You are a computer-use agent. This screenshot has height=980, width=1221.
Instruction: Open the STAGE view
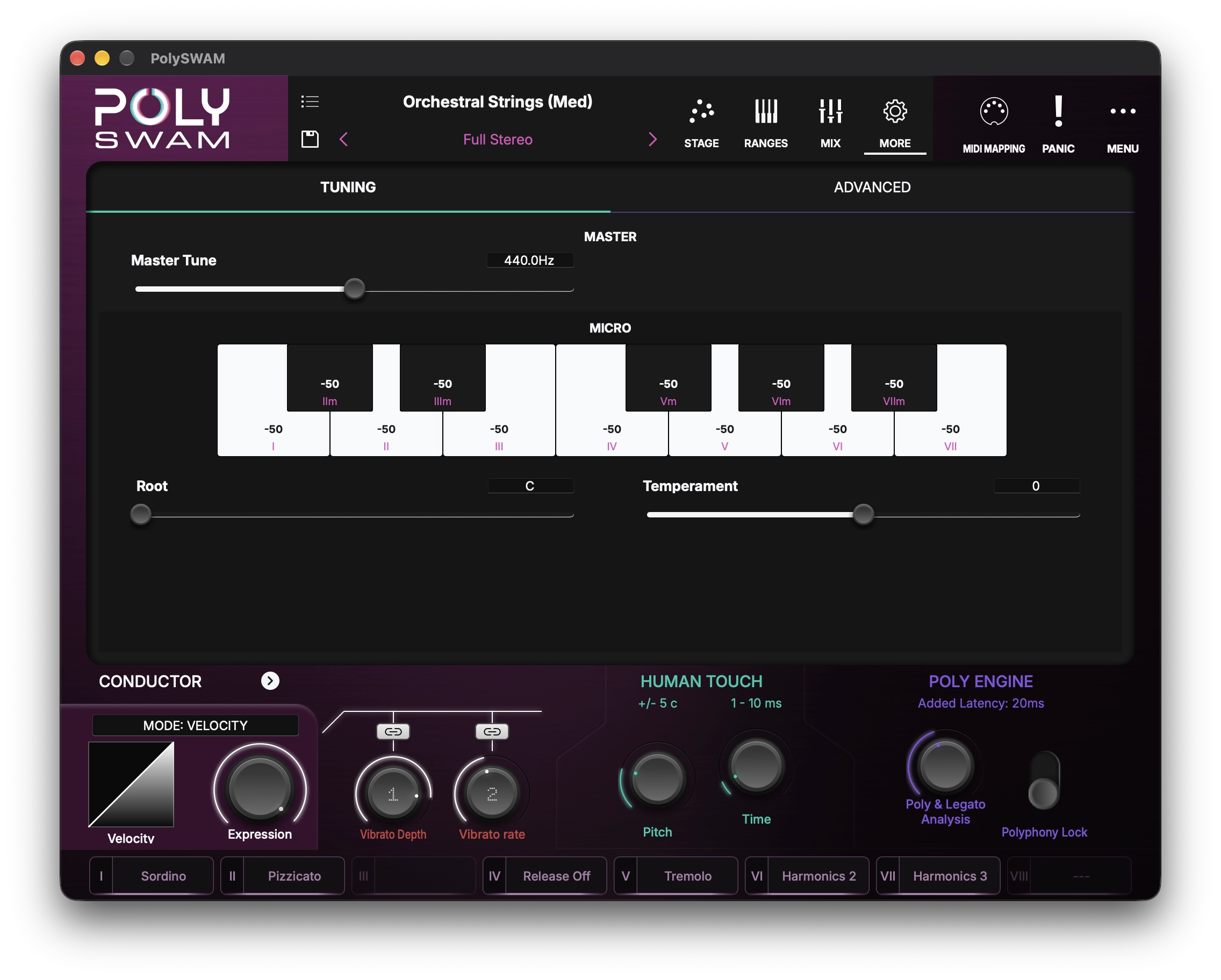[x=701, y=124]
